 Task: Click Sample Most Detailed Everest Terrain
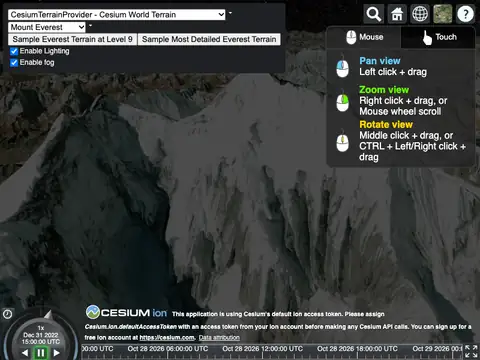pyautogui.click(x=209, y=39)
